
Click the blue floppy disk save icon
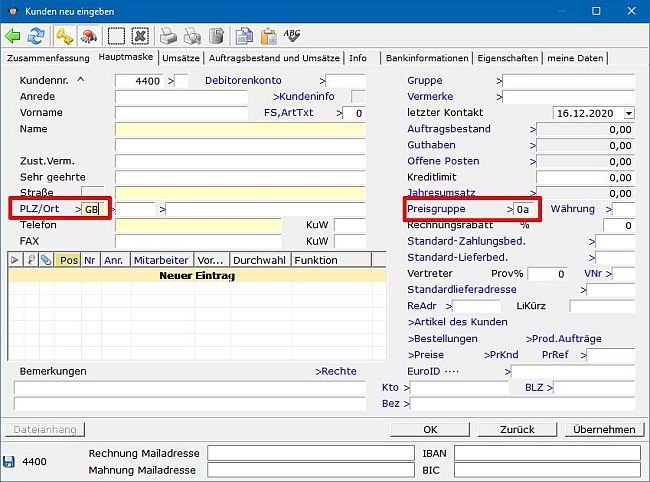click(10, 462)
